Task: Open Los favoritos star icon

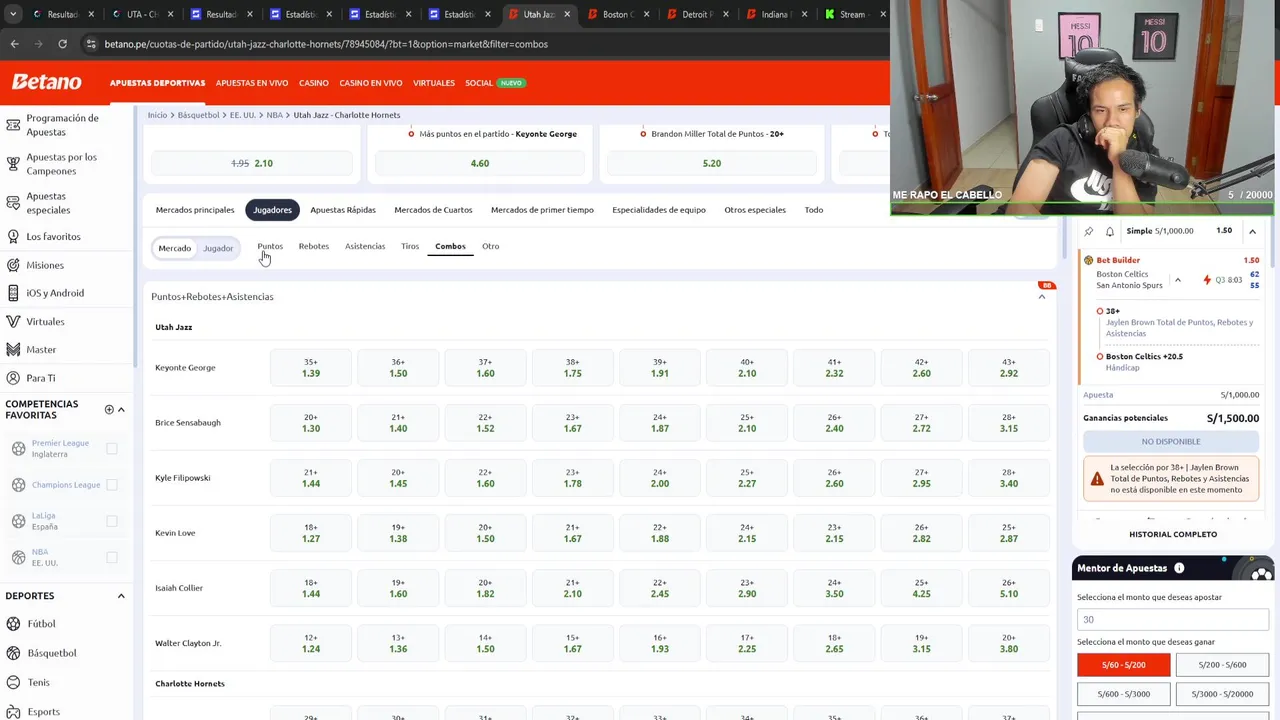Action: pos(13,237)
